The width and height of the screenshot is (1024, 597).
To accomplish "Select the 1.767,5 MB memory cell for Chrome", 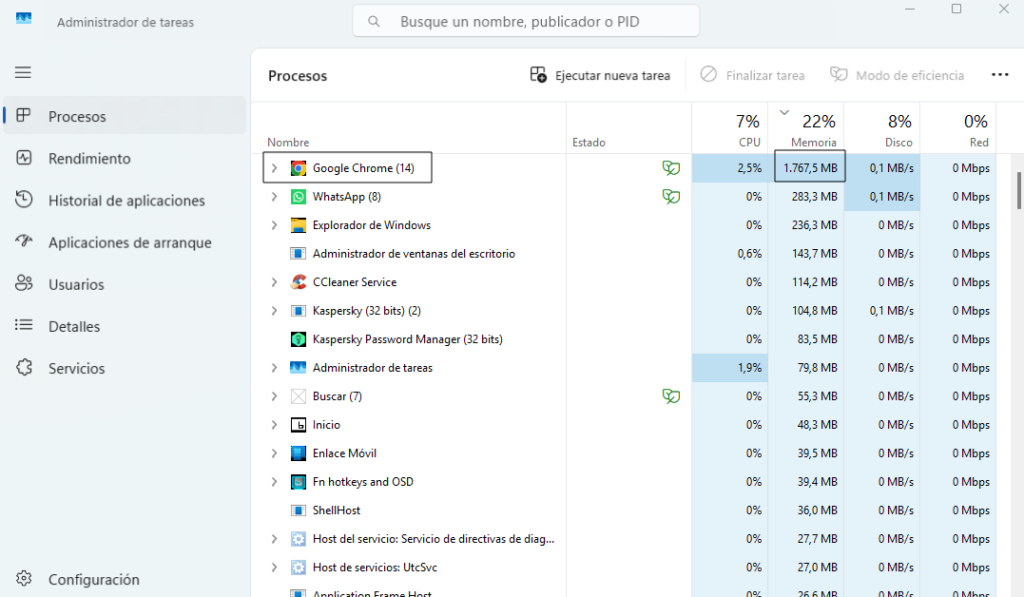I will pos(810,166).
